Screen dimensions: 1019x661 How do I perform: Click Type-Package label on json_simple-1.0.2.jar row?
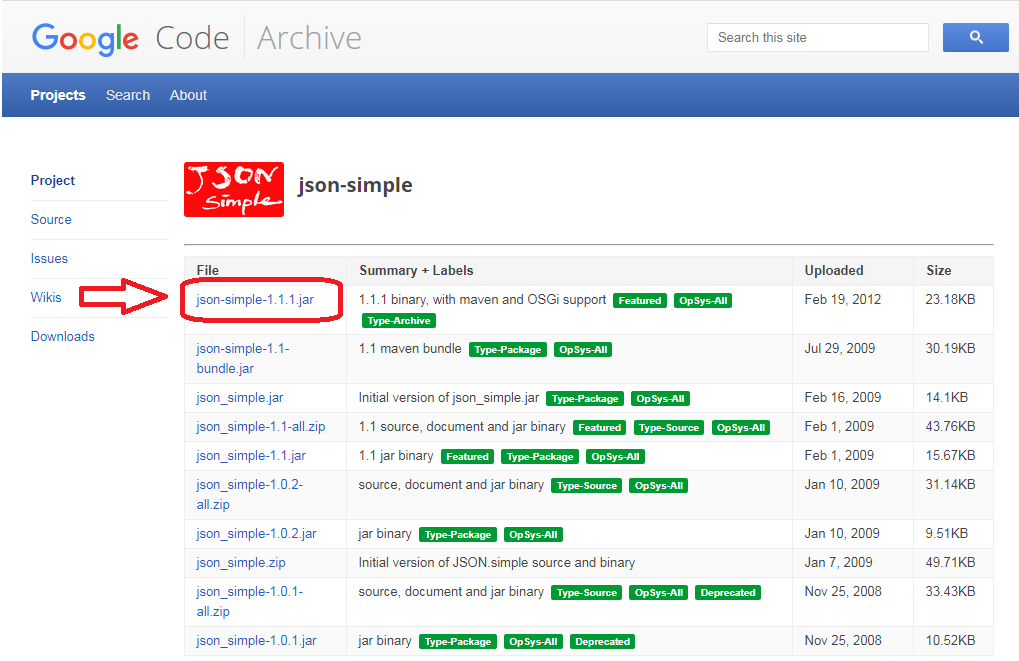(x=458, y=535)
